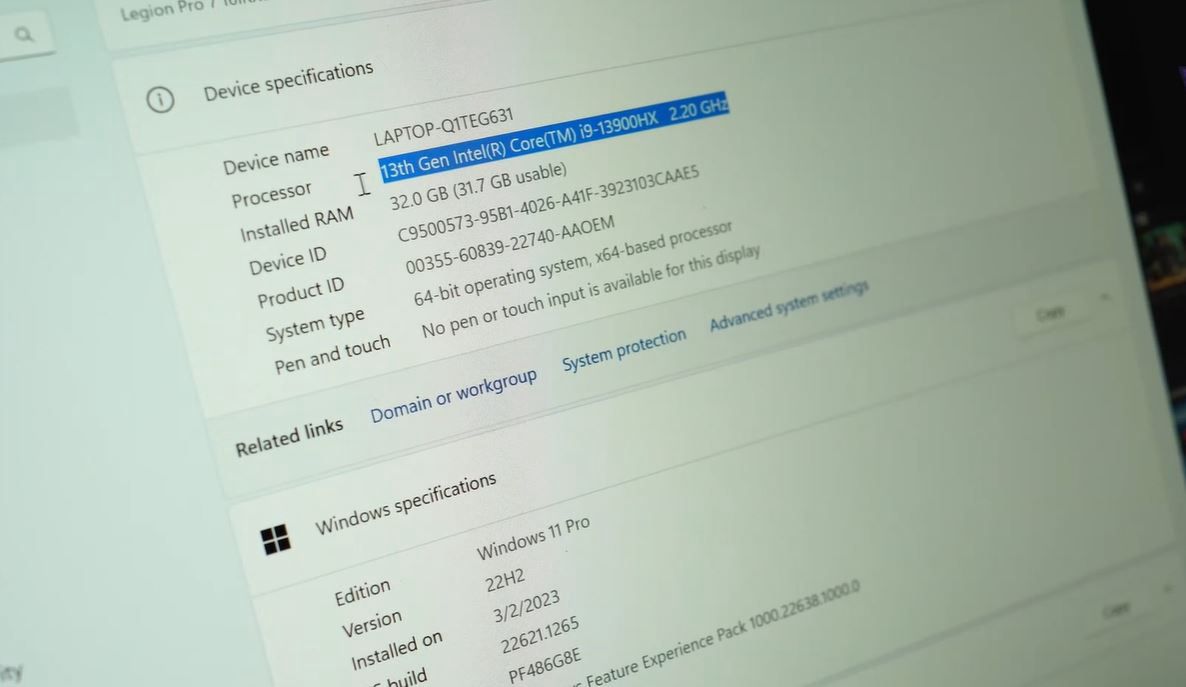Viewport: 1186px width, 687px height.
Task: Click device name LAPTOP-Q1TEG631
Action: (x=443, y=126)
